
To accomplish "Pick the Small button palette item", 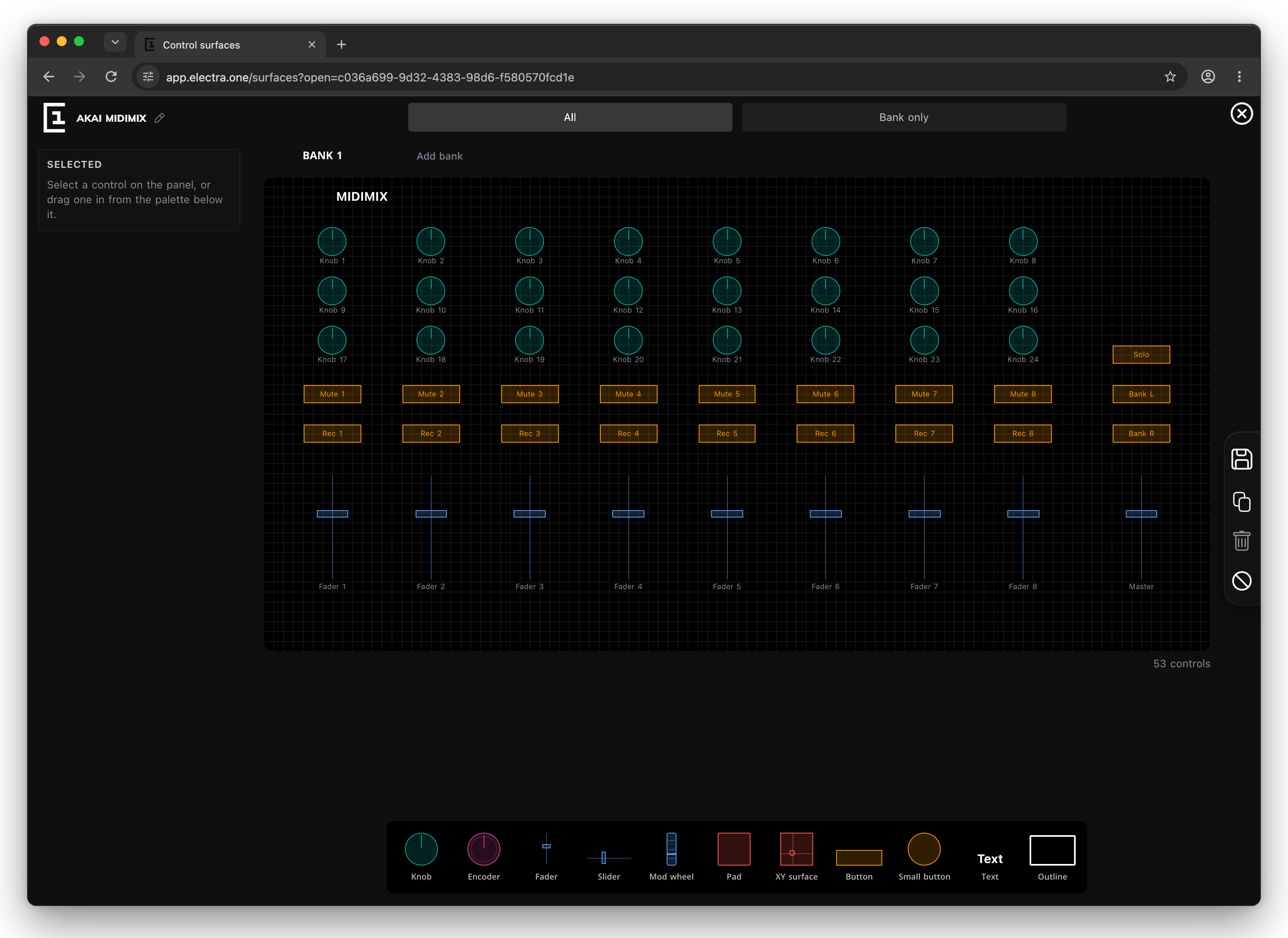I will (x=924, y=856).
